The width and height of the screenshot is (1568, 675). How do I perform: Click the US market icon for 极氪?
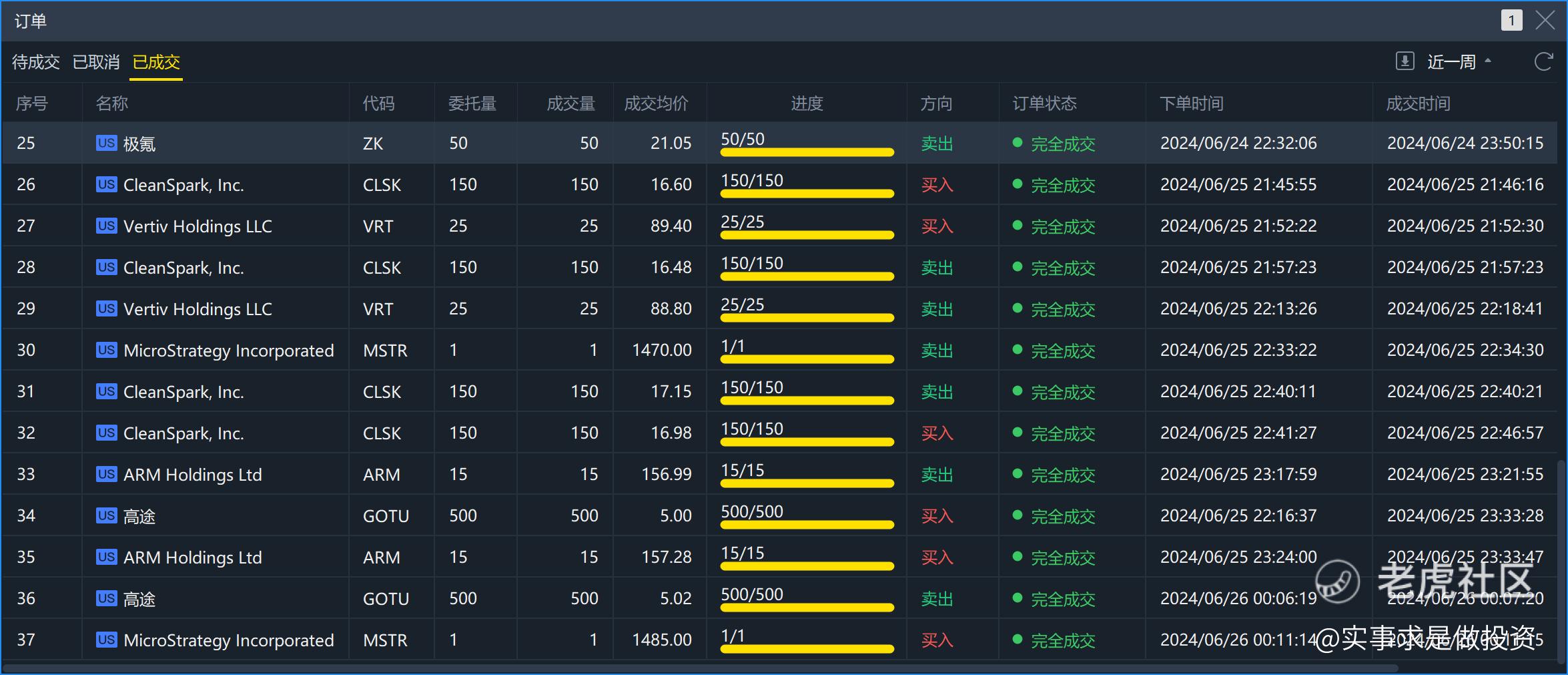point(106,143)
